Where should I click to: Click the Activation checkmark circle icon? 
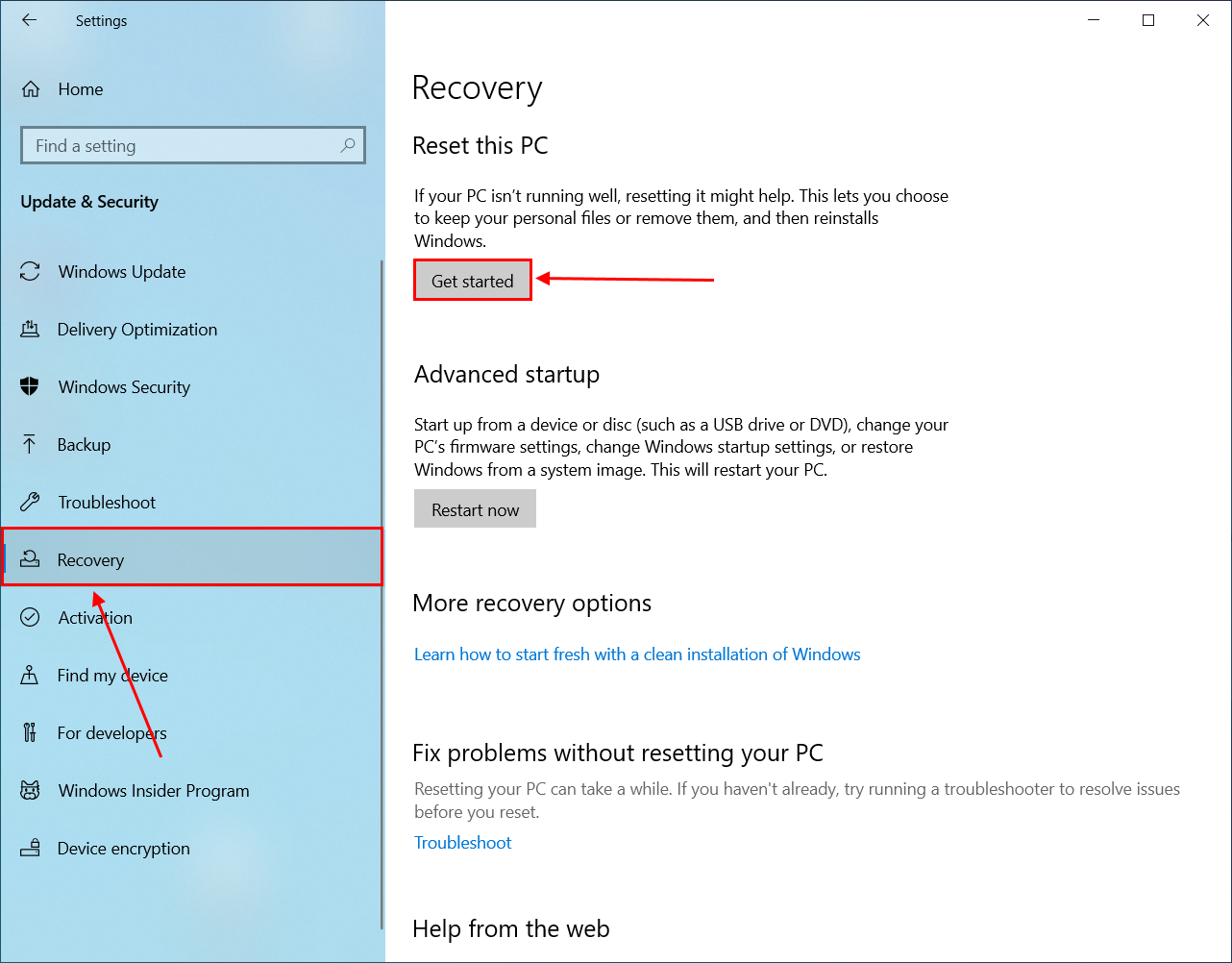coord(30,617)
